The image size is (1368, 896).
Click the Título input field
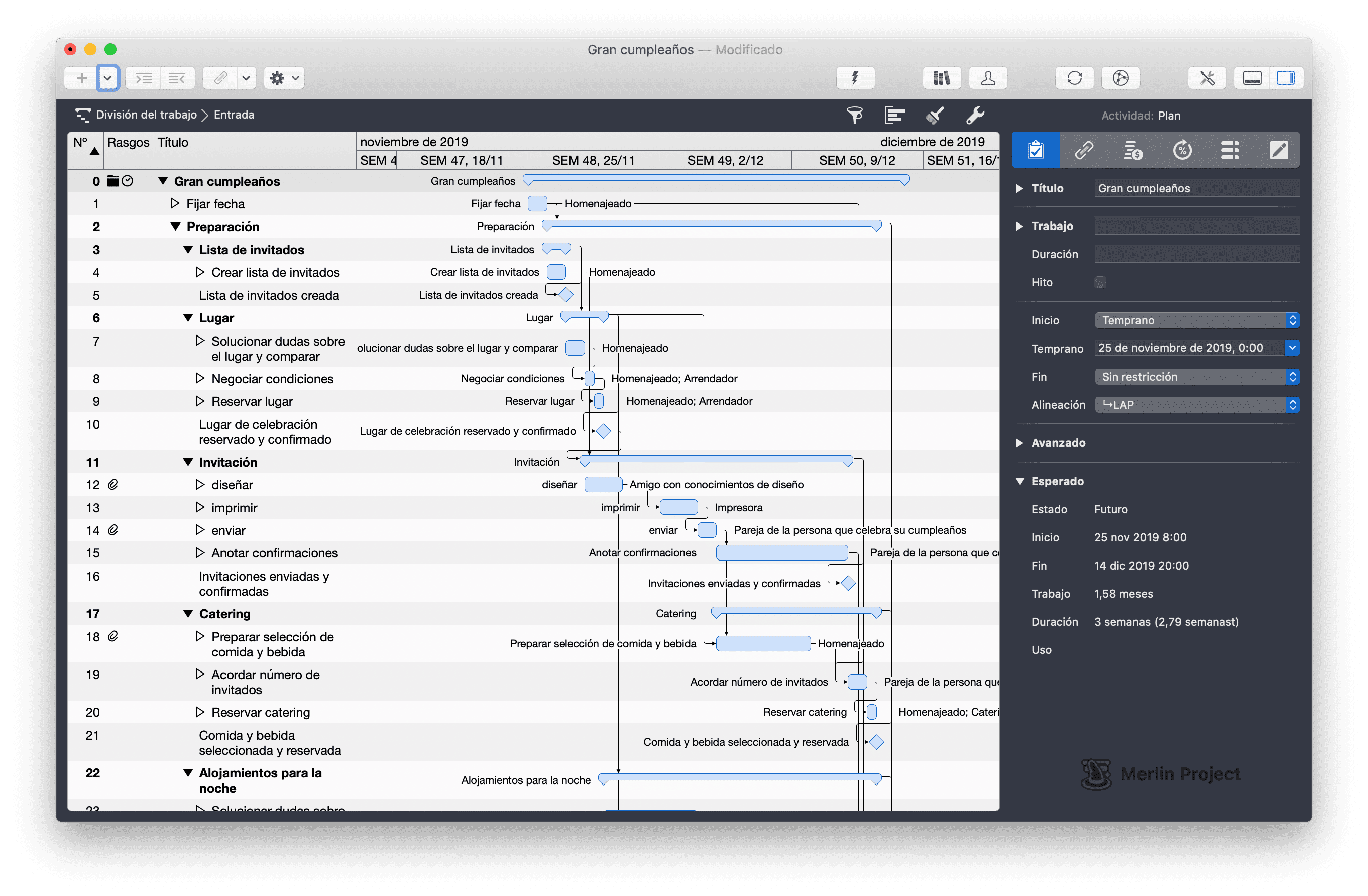coord(1197,188)
